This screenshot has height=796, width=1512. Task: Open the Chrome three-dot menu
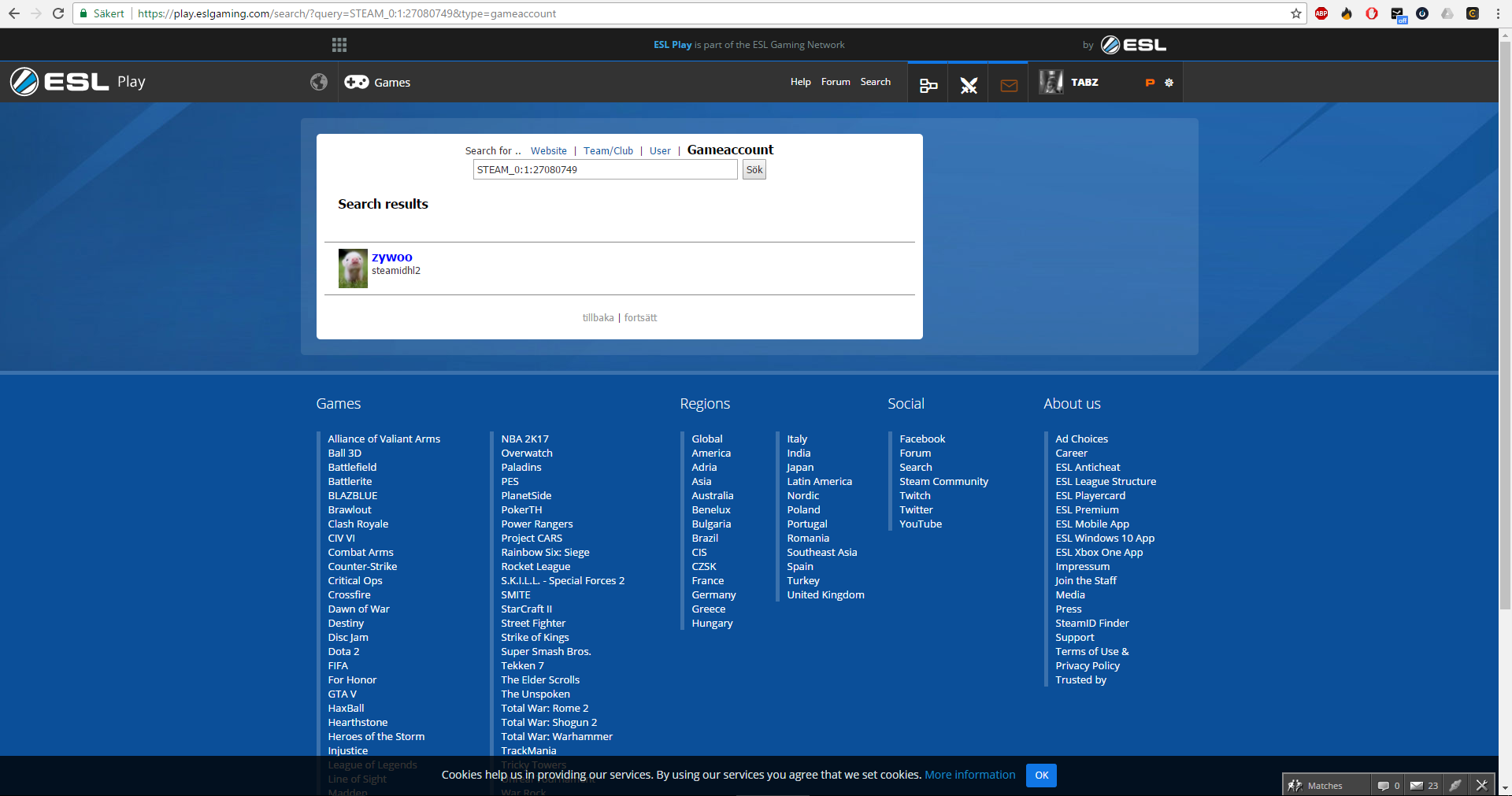(x=1498, y=13)
